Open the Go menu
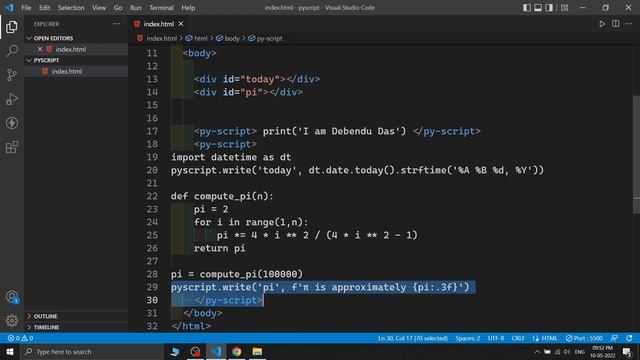640x360 pixels. pos(118,8)
